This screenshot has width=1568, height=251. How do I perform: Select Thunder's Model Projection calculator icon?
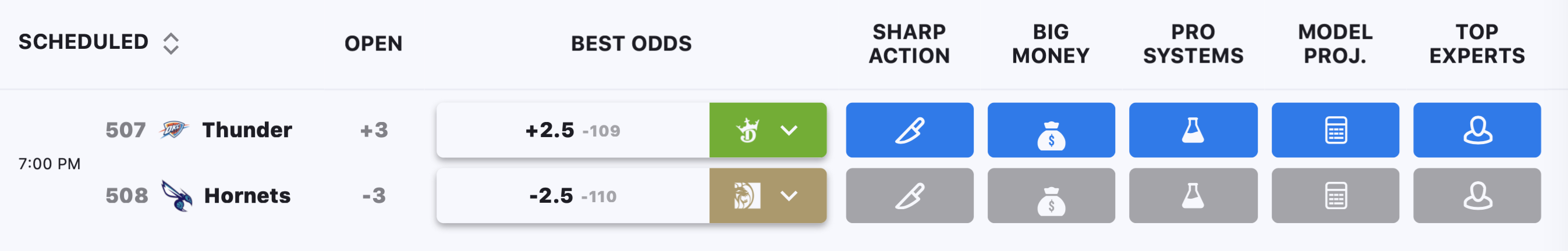click(x=1336, y=130)
